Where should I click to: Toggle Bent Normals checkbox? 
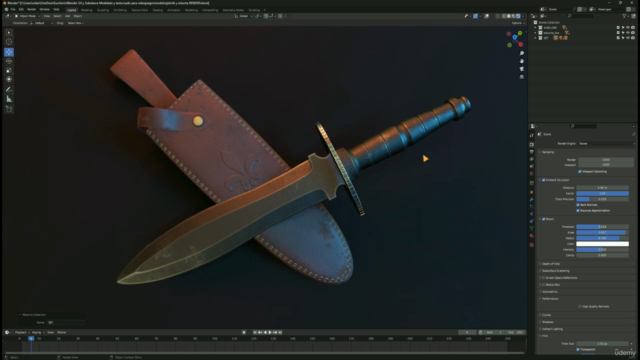click(578, 205)
